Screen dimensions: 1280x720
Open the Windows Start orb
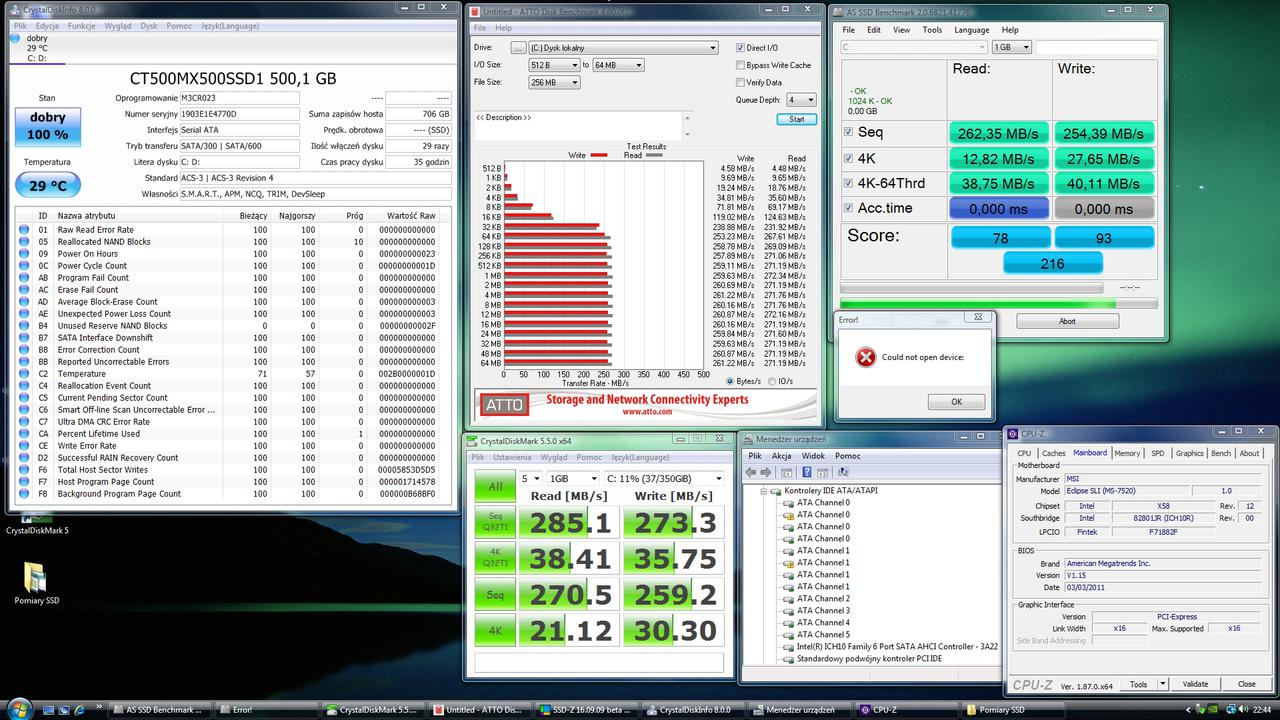tap(20, 708)
